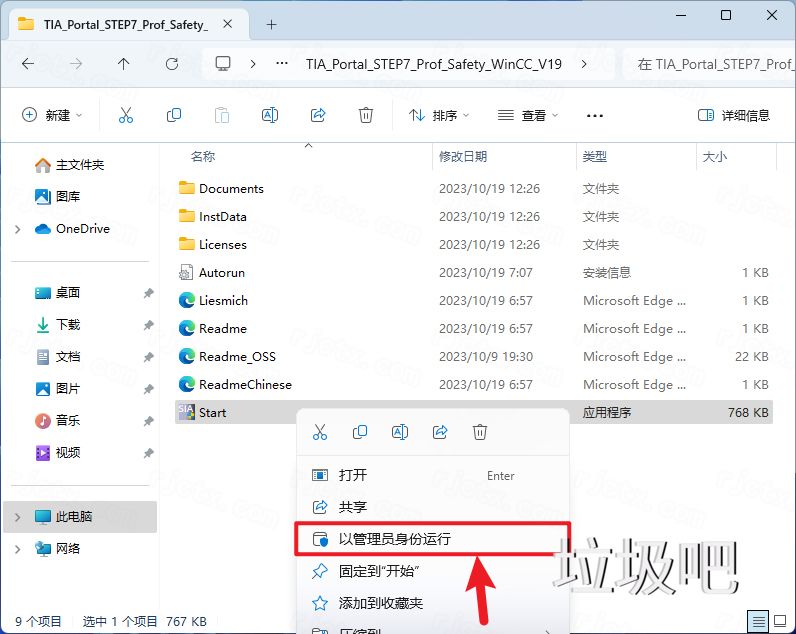
Task: Close the TIA_Portal_STEP7_Prof_Safety tab
Action: click(228, 24)
